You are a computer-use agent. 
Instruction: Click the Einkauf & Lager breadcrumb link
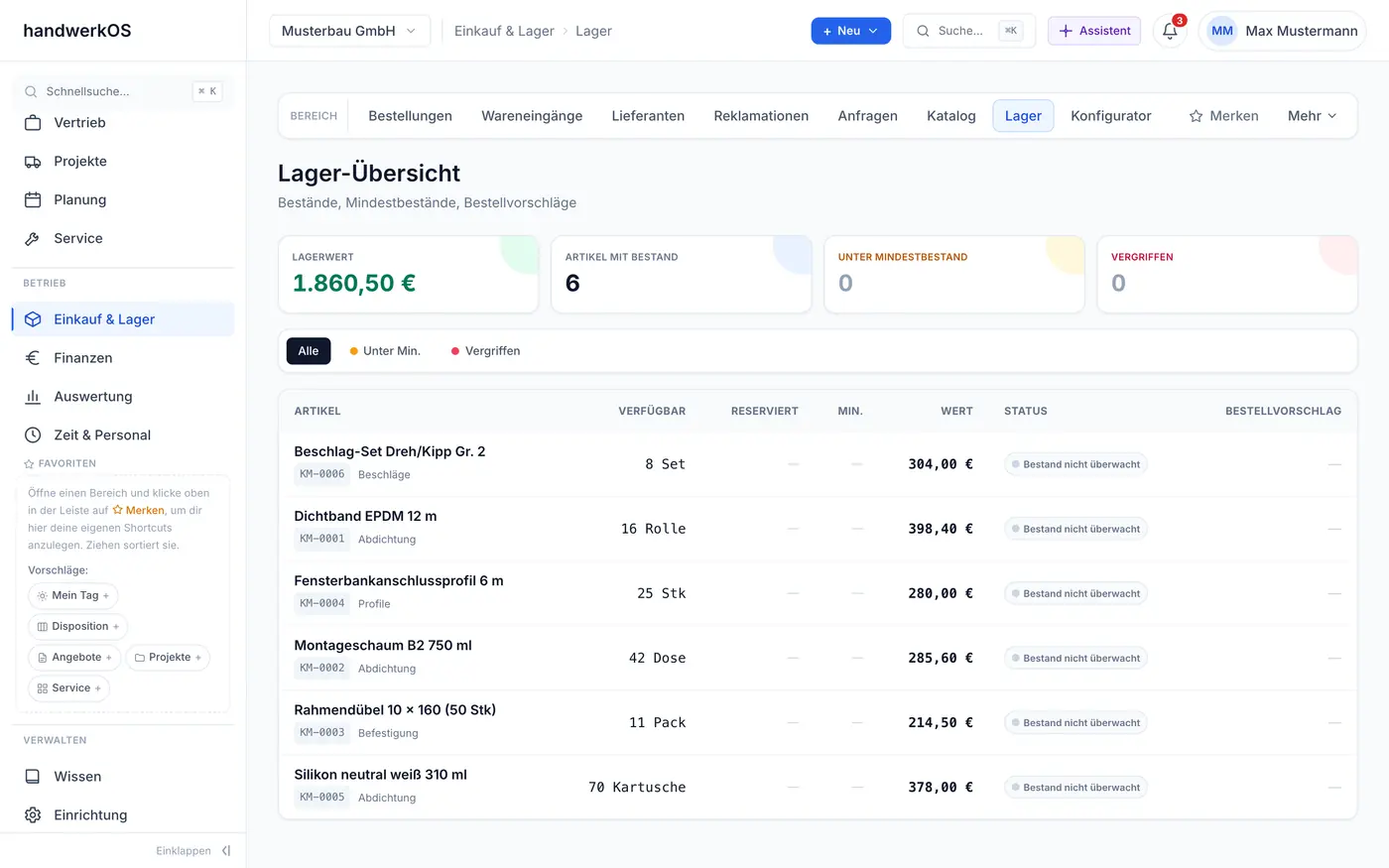(x=504, y=31)
